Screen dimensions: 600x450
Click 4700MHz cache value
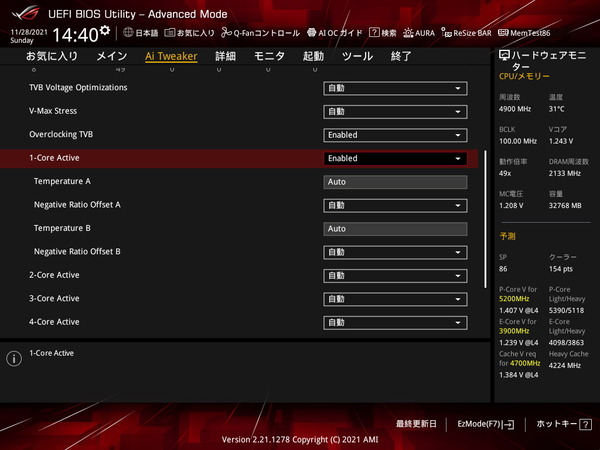pyautogui.click(x=524, y=363)
